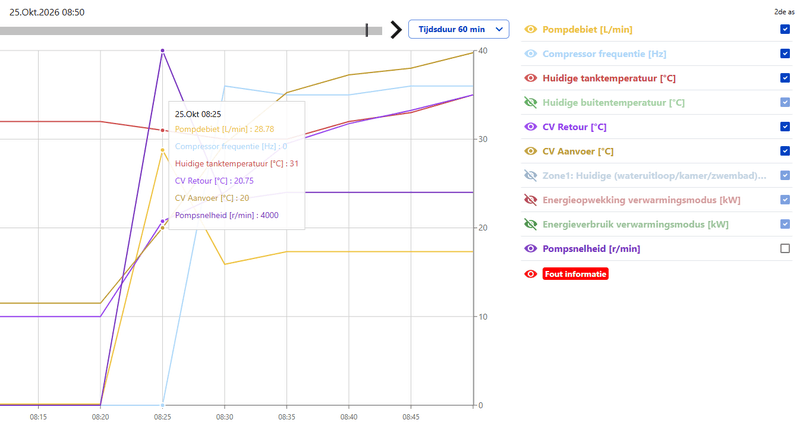Click the 2de as column header
Viewport: 800px width, 429px height.
784,12
